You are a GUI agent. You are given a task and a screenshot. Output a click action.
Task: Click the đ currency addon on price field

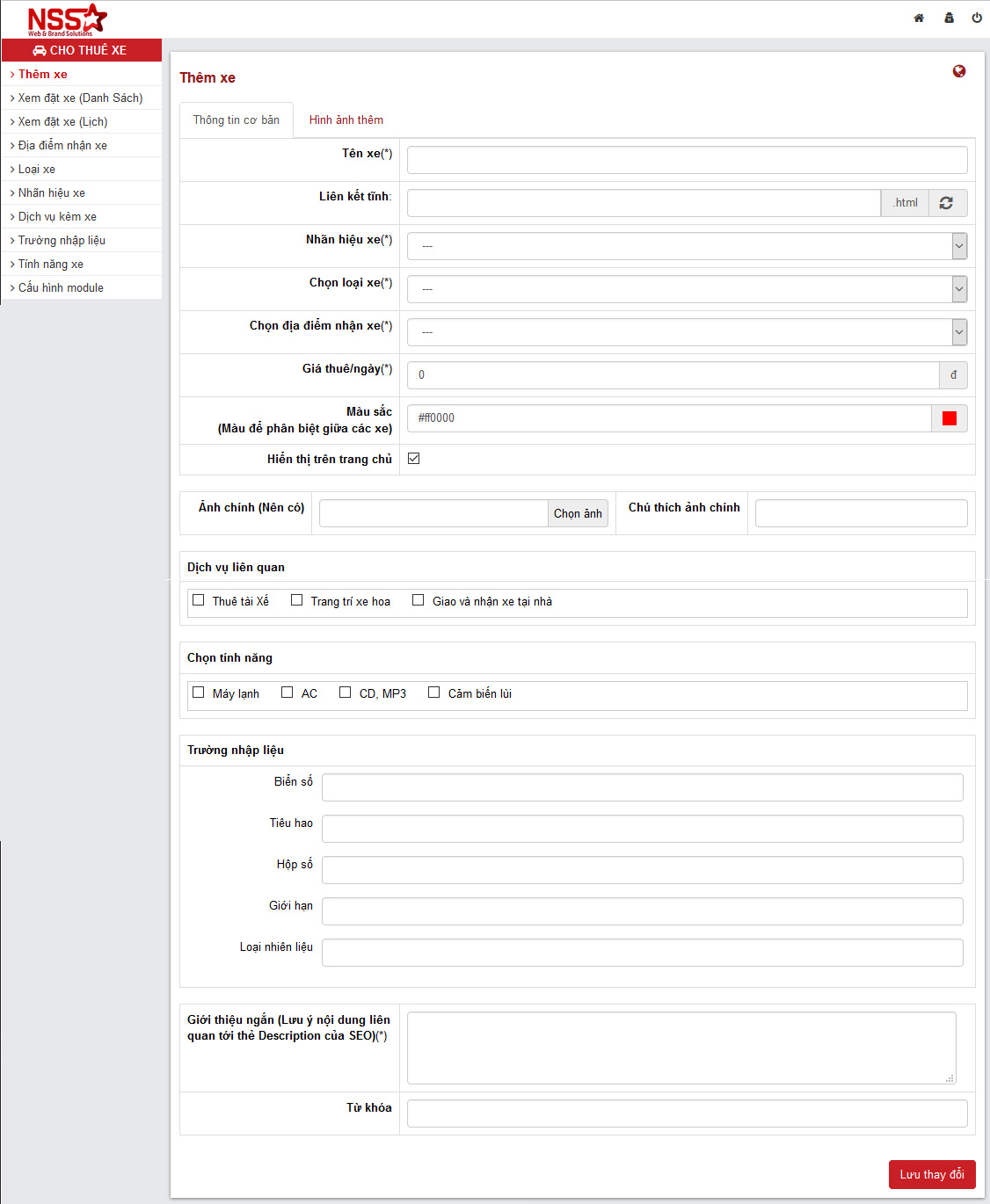pyautogui.click(x=953, y=375)
